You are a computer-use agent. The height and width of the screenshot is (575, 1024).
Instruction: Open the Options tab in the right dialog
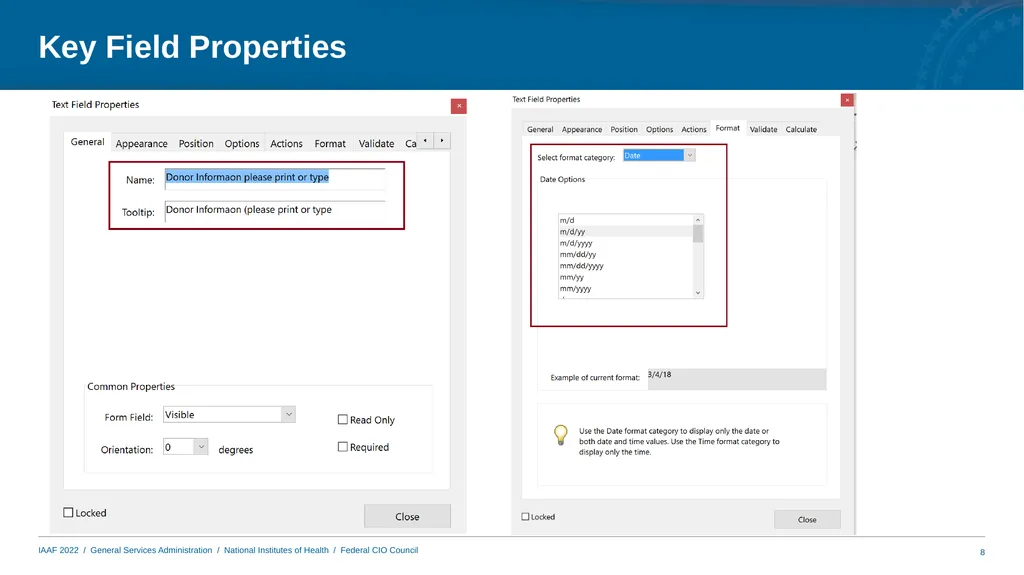click(660, 129)
